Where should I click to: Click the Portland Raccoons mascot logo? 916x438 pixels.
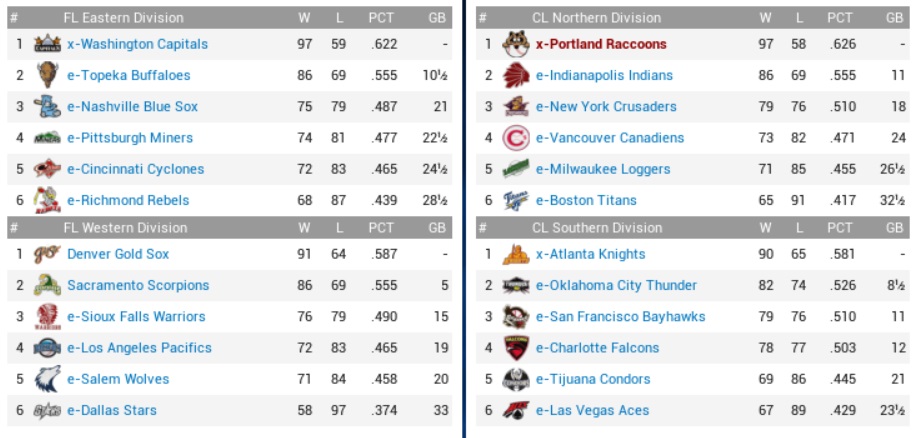[x=515, y=44]
